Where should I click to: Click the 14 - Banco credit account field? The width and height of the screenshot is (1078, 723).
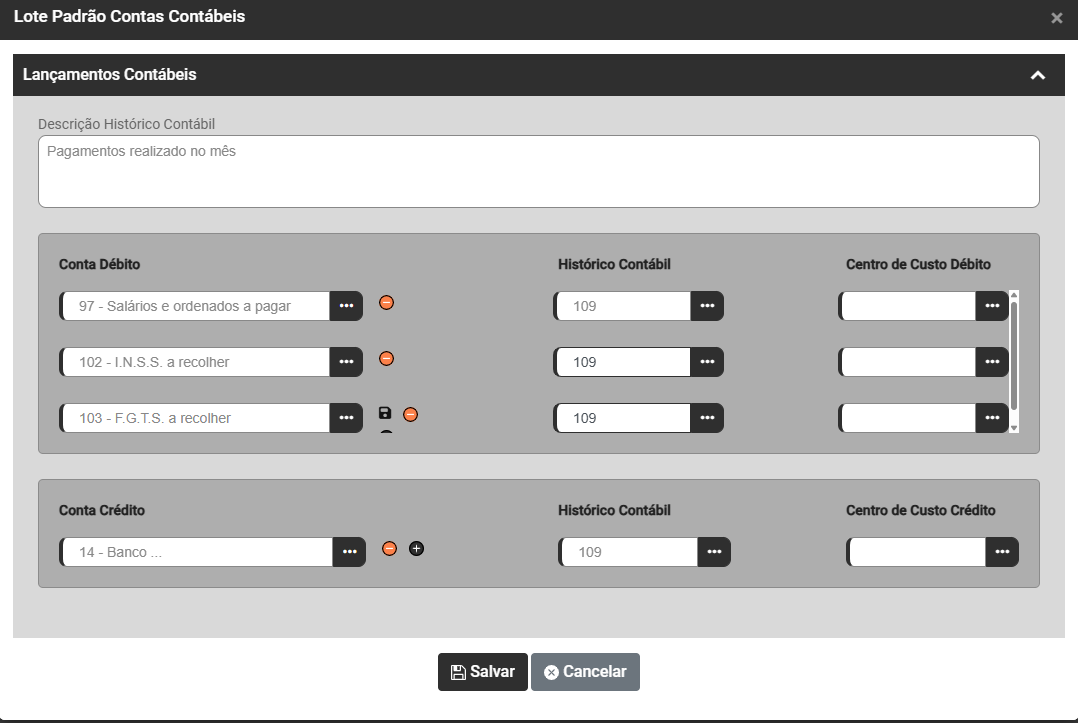pyautogui.click(x=197, y=552)
